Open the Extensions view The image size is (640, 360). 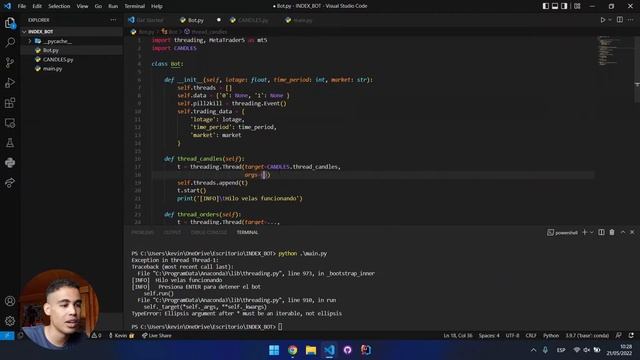10,102
